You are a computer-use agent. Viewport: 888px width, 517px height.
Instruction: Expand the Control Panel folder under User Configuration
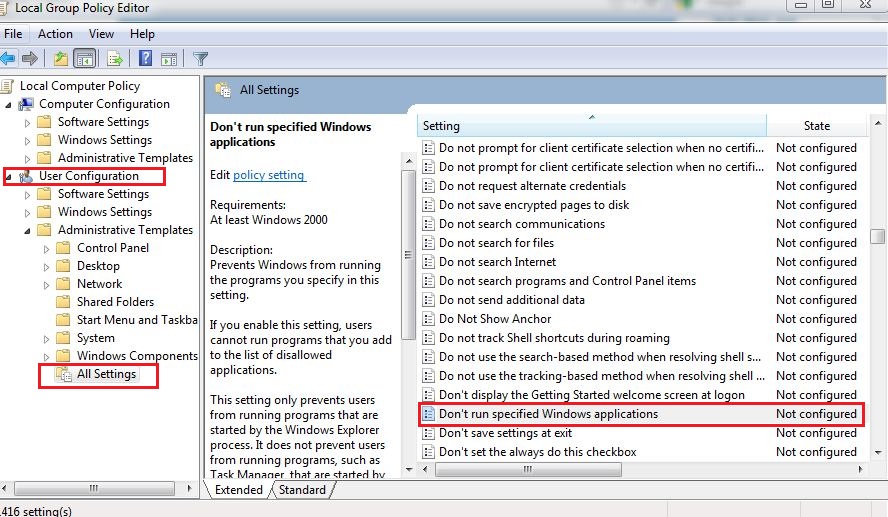pos(46,248)
